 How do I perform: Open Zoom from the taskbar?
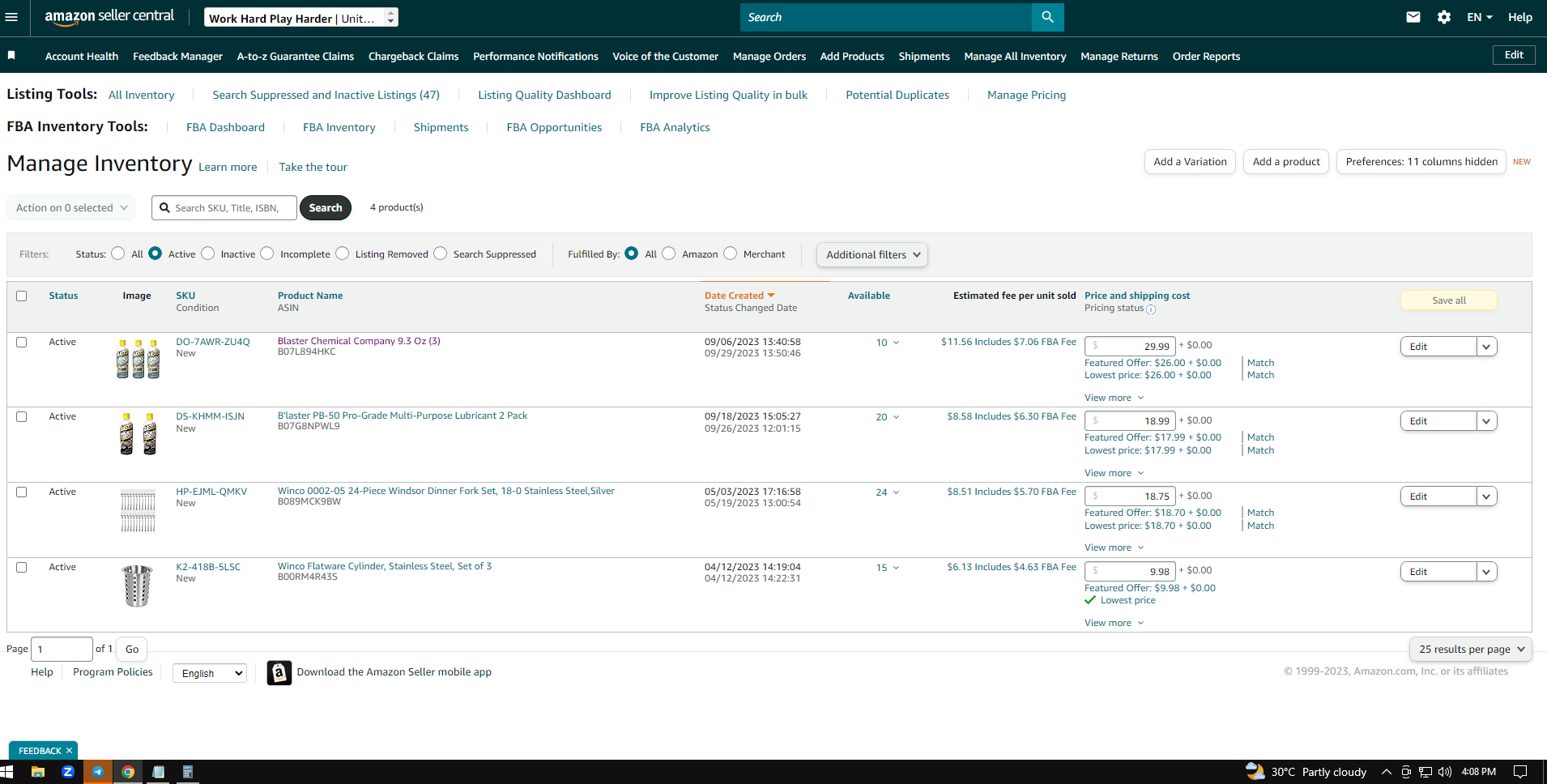[68, 772]
